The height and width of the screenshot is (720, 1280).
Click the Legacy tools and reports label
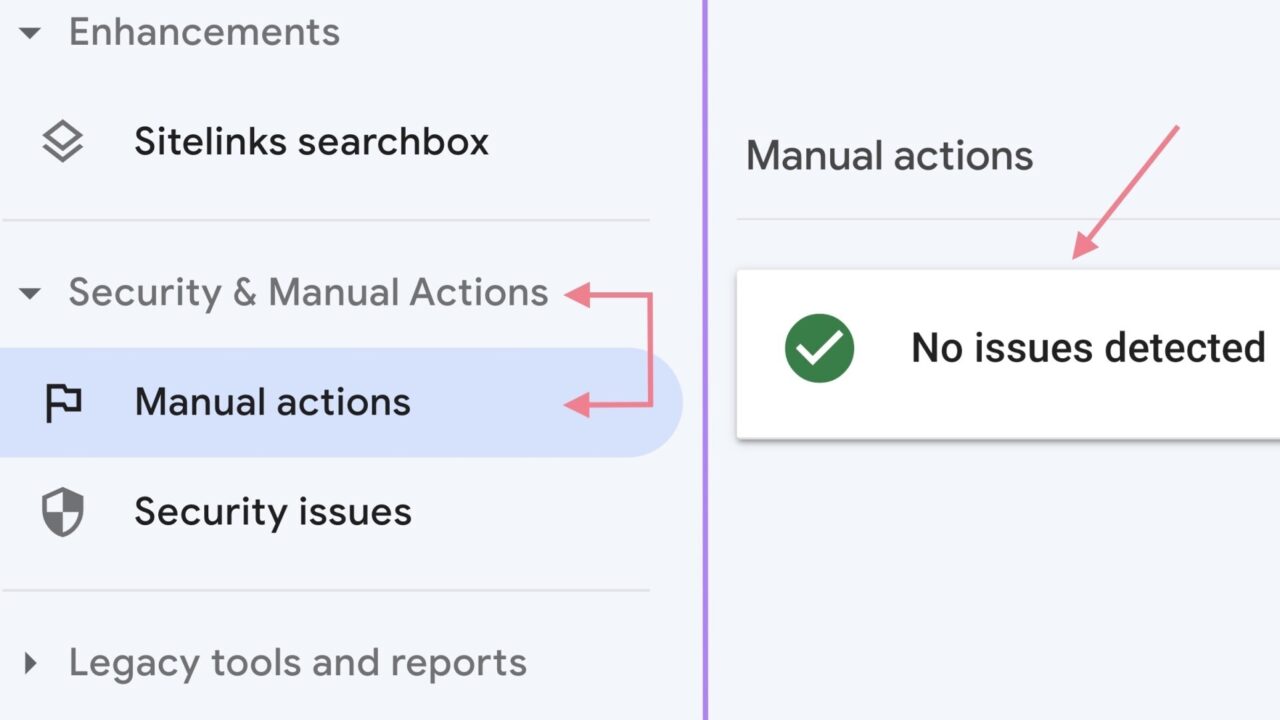click(x=297, y=662)
